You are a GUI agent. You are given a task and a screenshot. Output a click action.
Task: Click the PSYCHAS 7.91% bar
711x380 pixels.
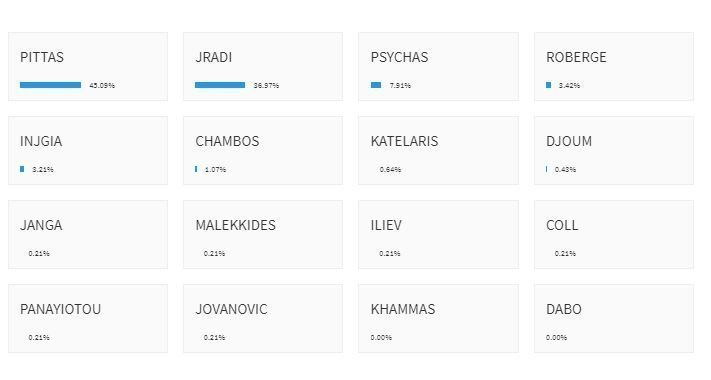376,85
